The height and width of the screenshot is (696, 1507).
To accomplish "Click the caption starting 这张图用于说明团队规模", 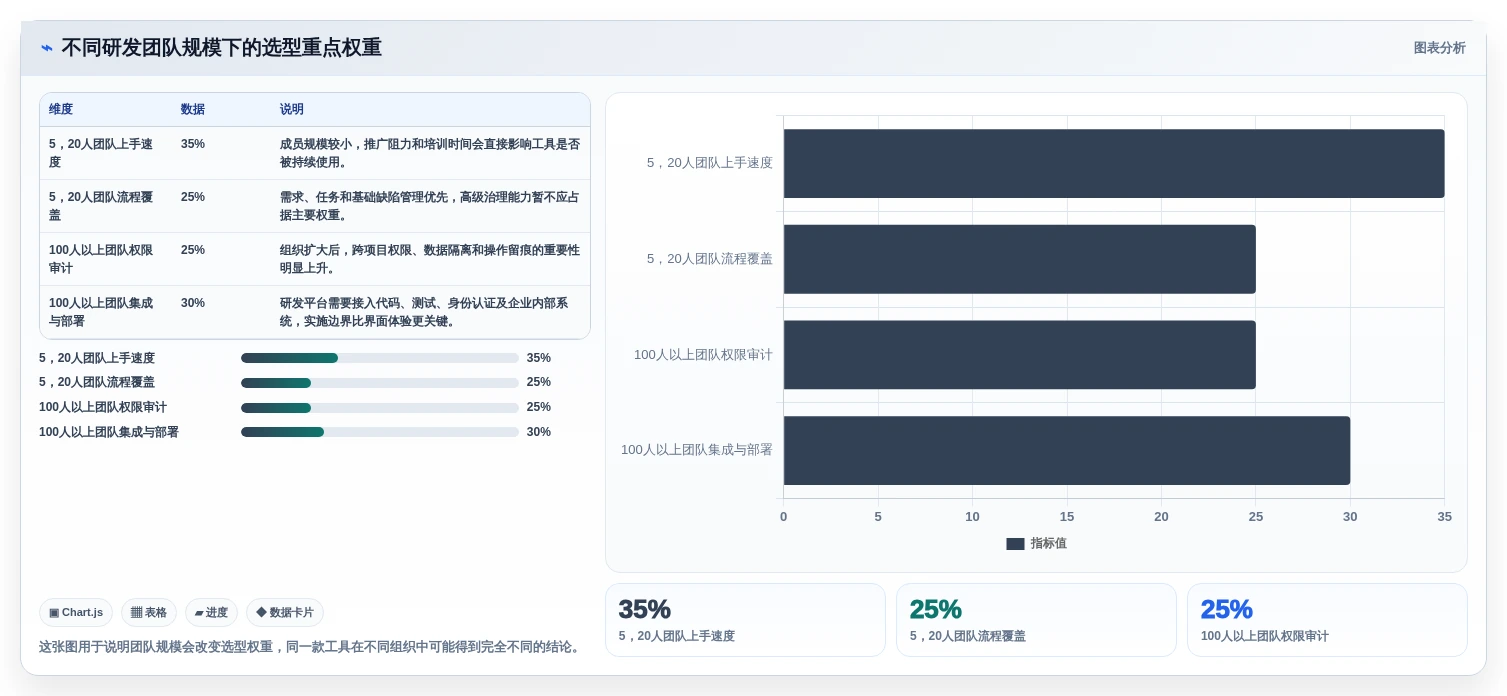I will tap(311, 647).
